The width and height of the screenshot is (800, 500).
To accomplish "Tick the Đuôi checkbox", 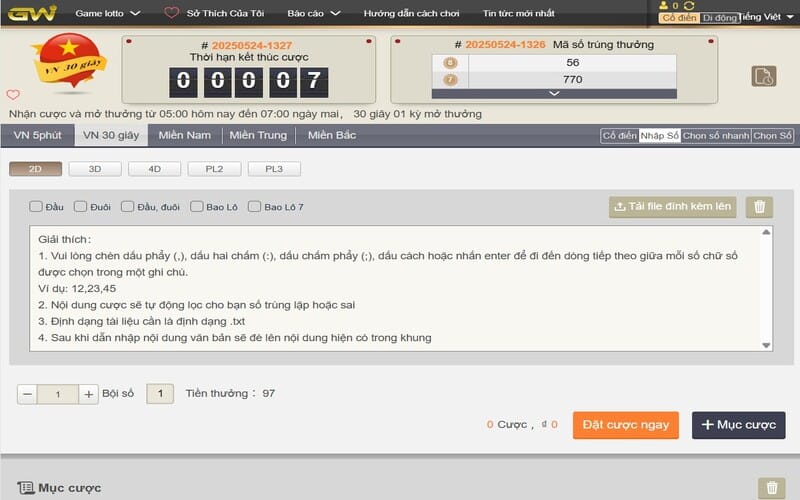I will point(80,207).
